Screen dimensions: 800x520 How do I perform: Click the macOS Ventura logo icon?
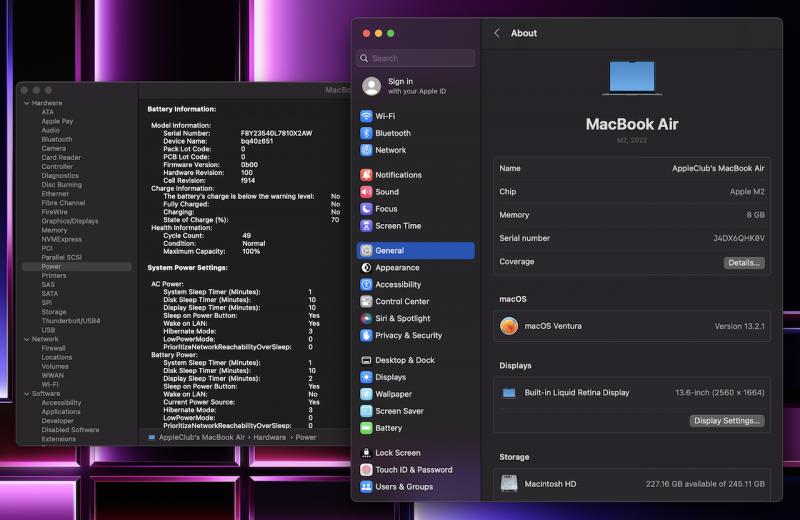(x=509, y=326)
